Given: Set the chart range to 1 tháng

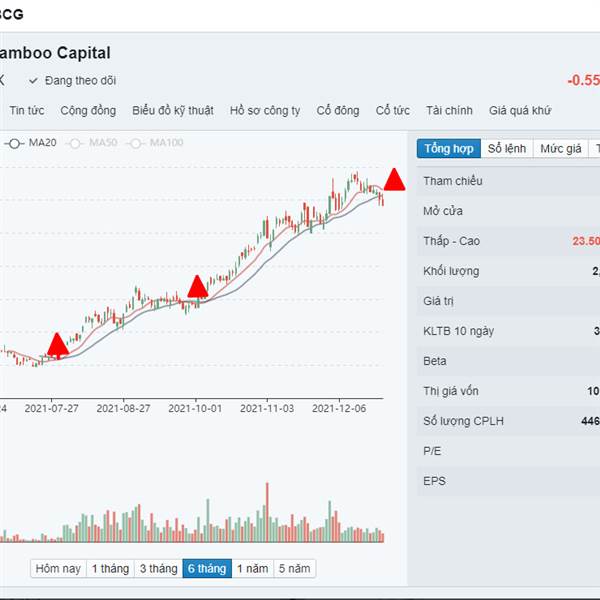Looking at the screenshot, I should pyautogui.click(x=109, y=568).
